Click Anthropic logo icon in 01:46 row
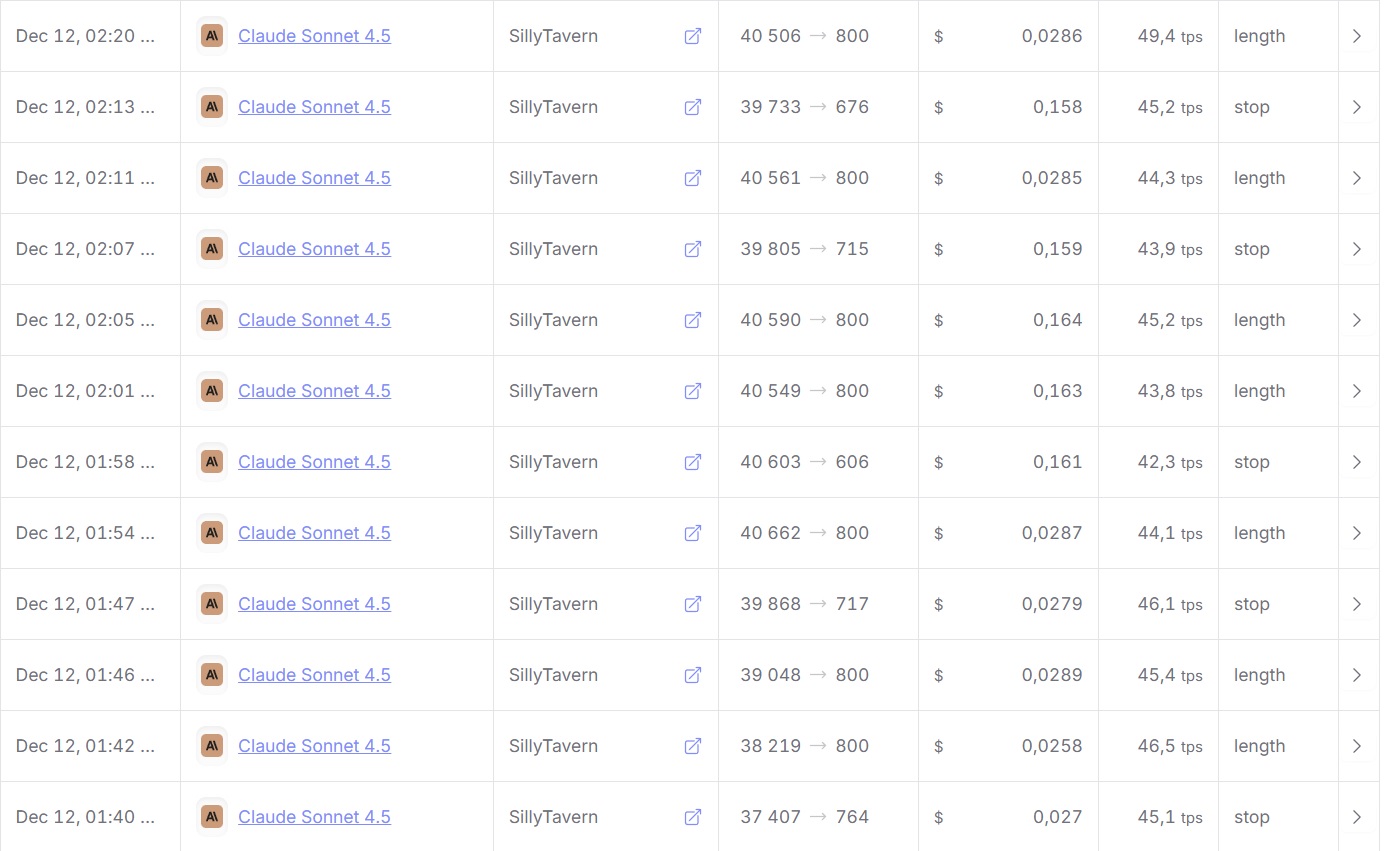This screenshot has height=851, width=1389. (x=212, y=675)
